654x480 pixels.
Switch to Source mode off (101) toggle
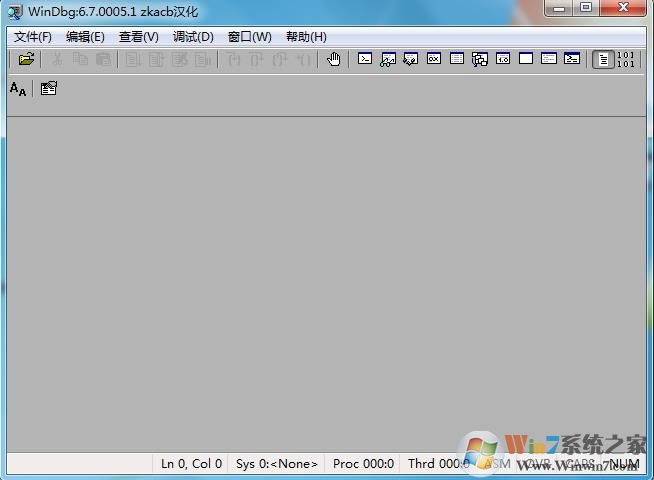[x=625, y=59]
